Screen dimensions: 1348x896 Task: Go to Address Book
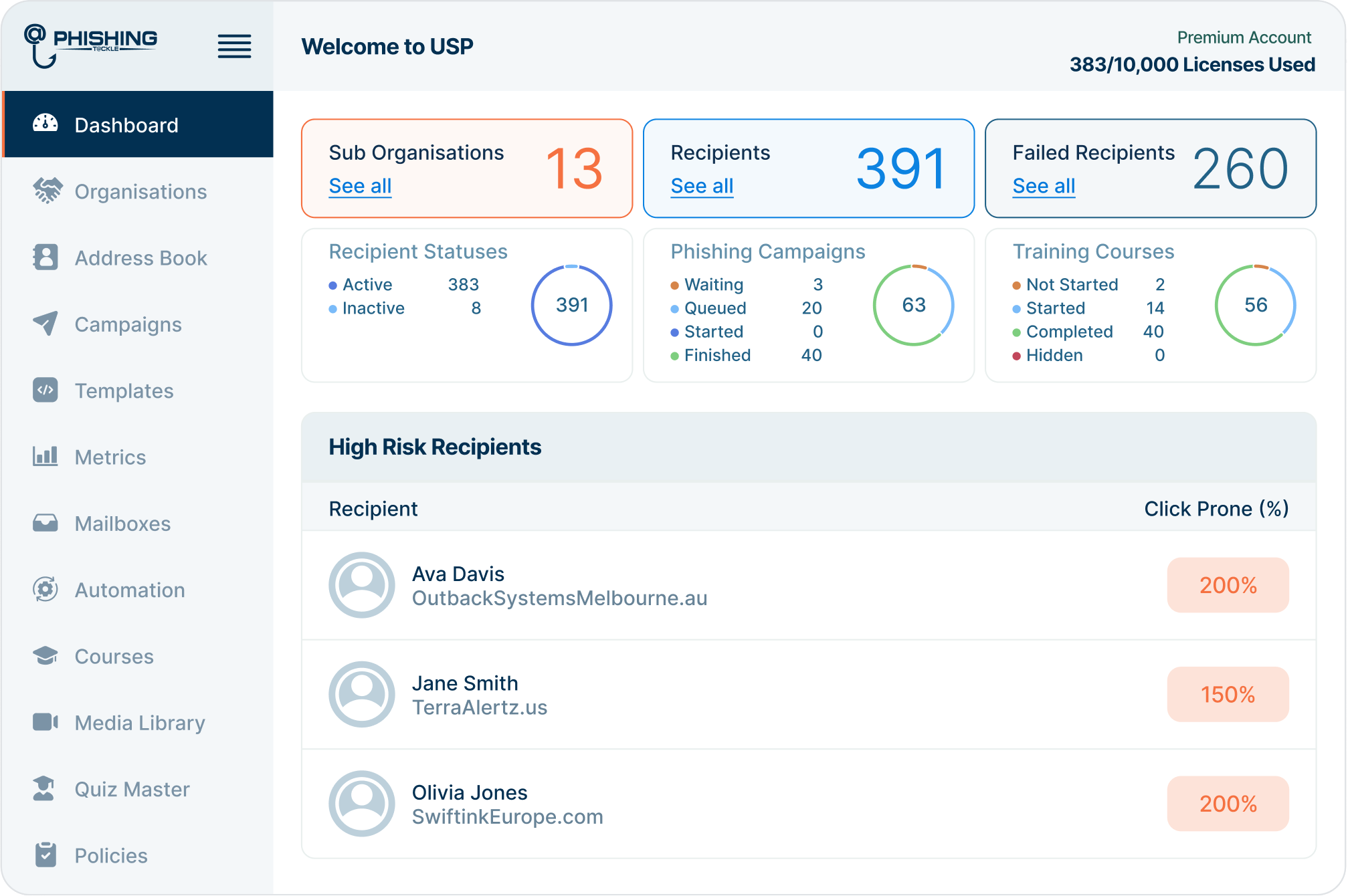pyautogui.click(x=138, y=257)
